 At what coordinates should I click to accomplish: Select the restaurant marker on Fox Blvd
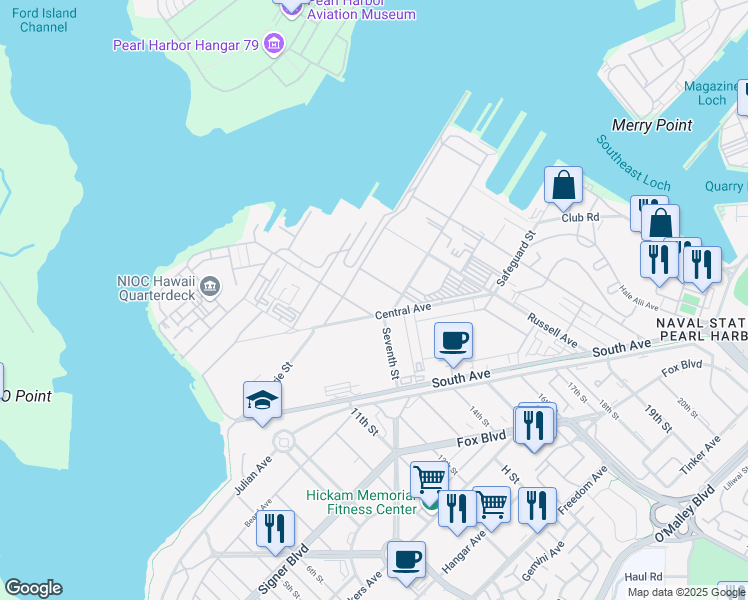pyautogui.click(x=534, y=427)
